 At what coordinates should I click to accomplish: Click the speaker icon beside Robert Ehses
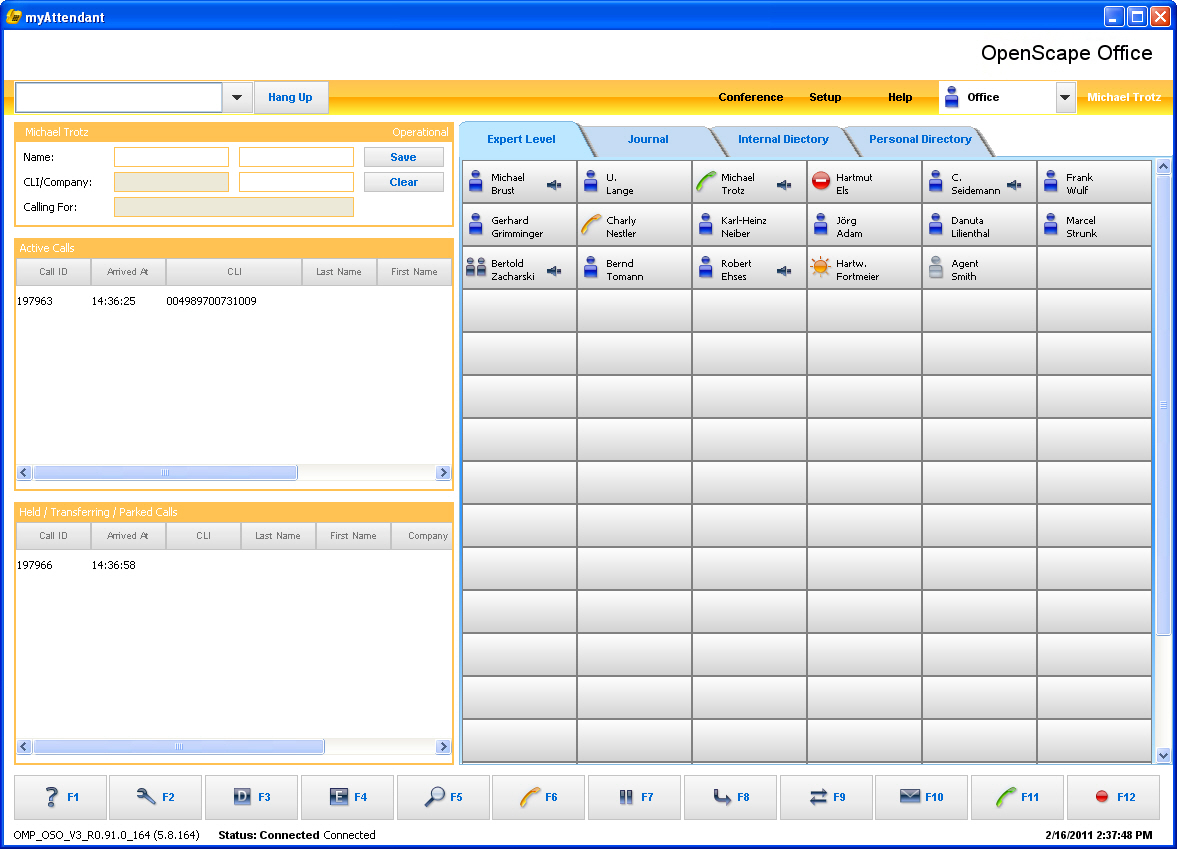[784, 271]
